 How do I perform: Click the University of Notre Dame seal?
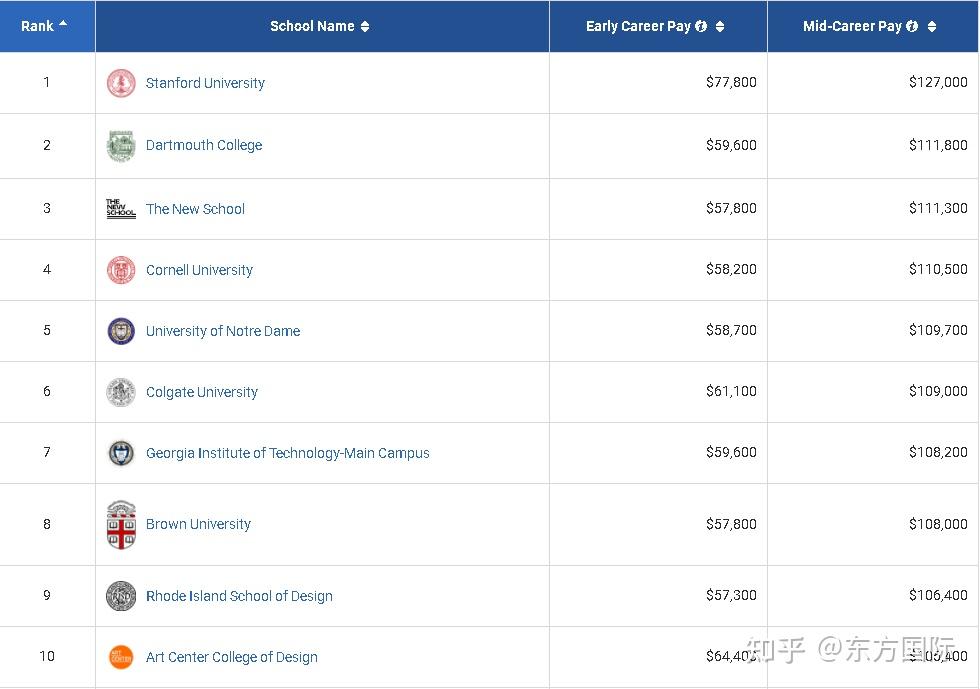(x=121, y=331)
